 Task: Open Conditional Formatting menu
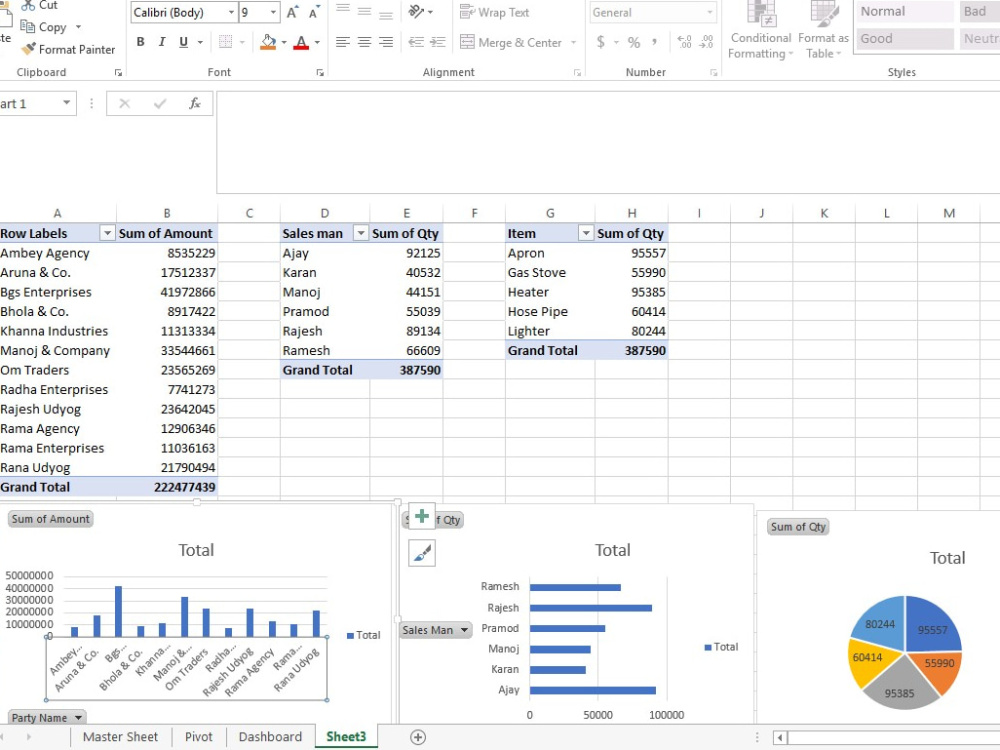(761, 31)
